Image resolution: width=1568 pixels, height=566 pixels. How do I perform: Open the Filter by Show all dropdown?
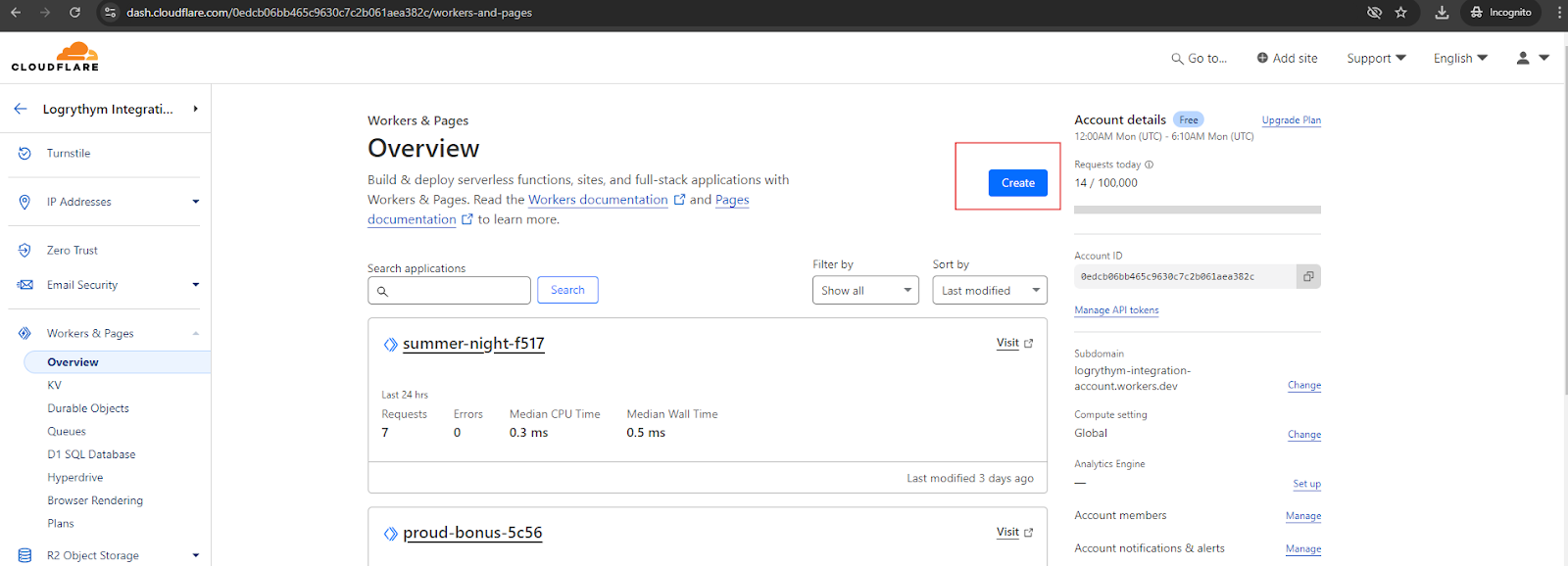[864, 291]
